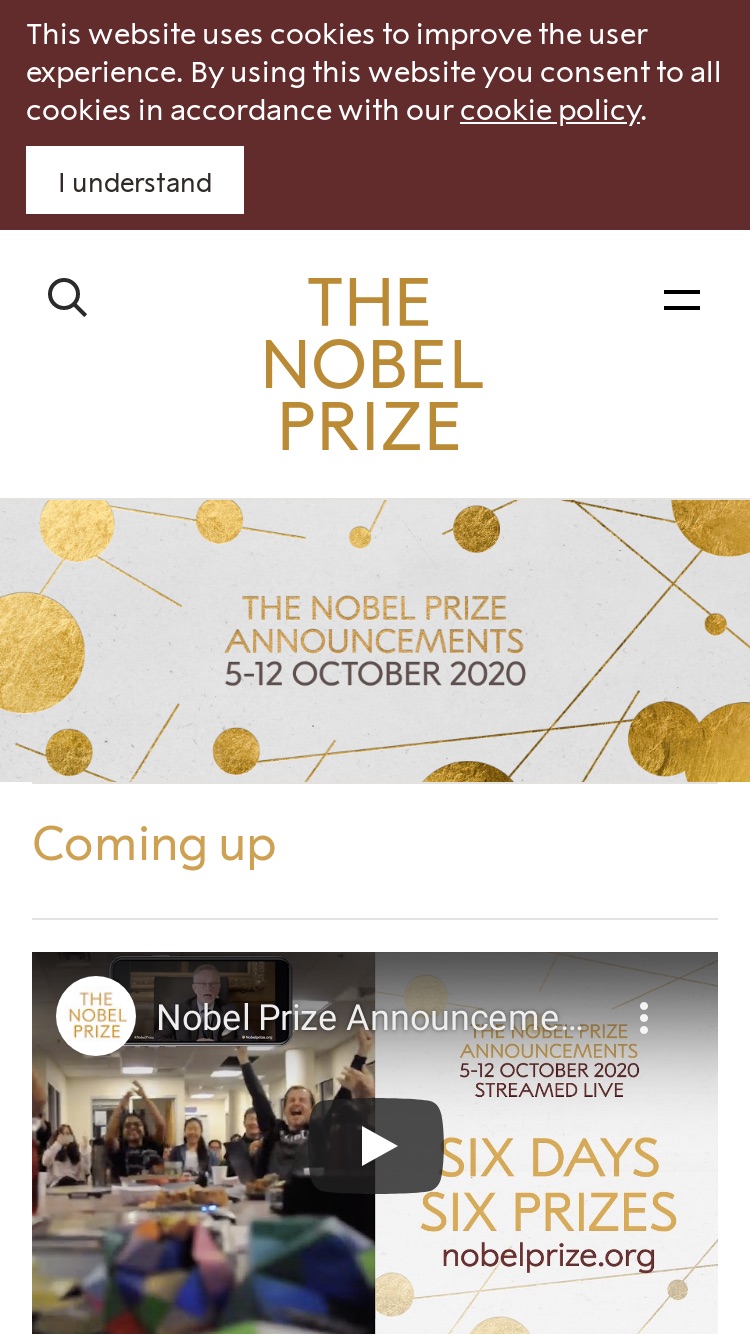Screen dimensions: 750x1334
Task: Follow the cookie policy link
Action: 550,109
